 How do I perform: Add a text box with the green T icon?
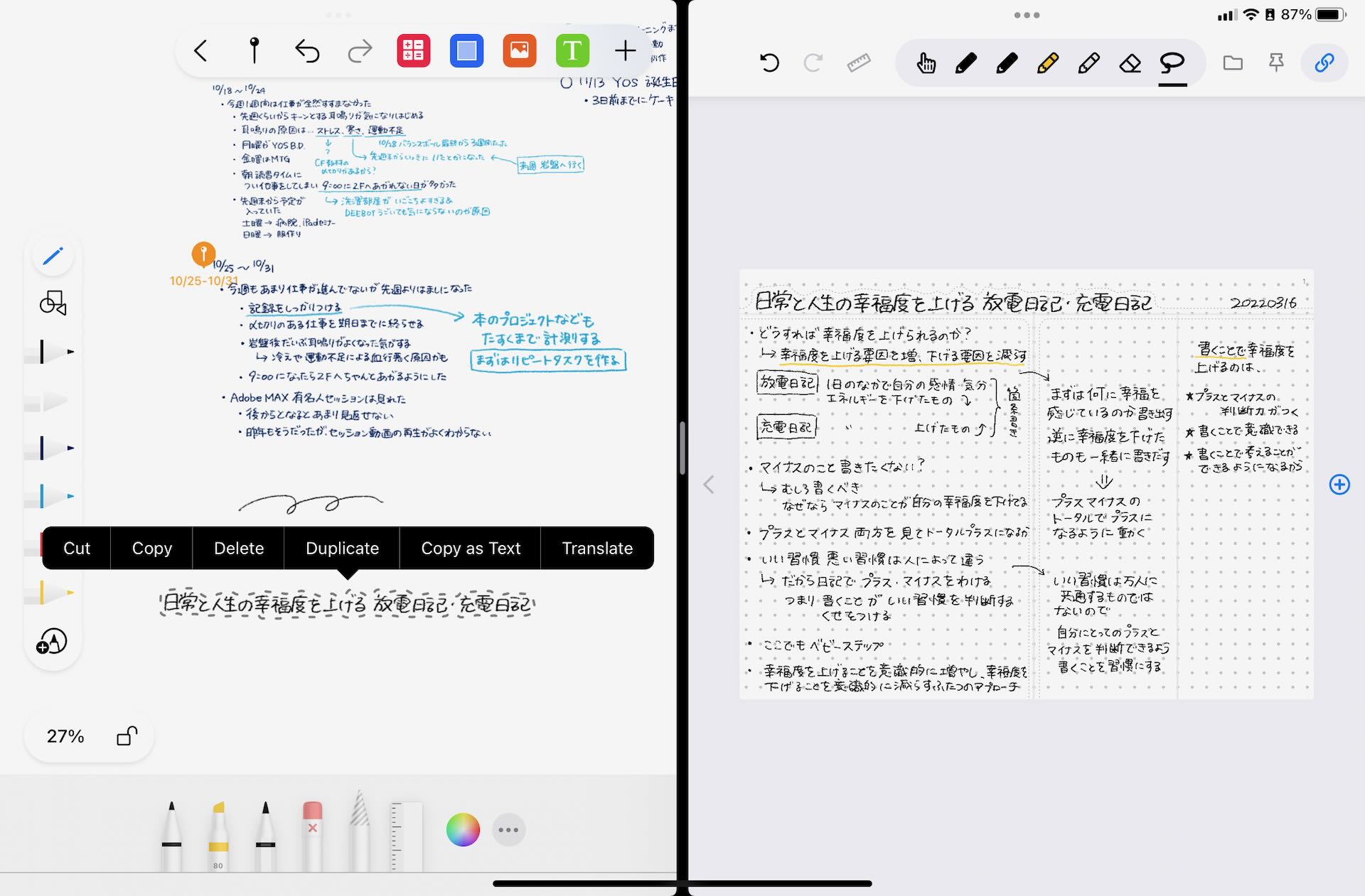pyautogui.click(x=572, y=50)
